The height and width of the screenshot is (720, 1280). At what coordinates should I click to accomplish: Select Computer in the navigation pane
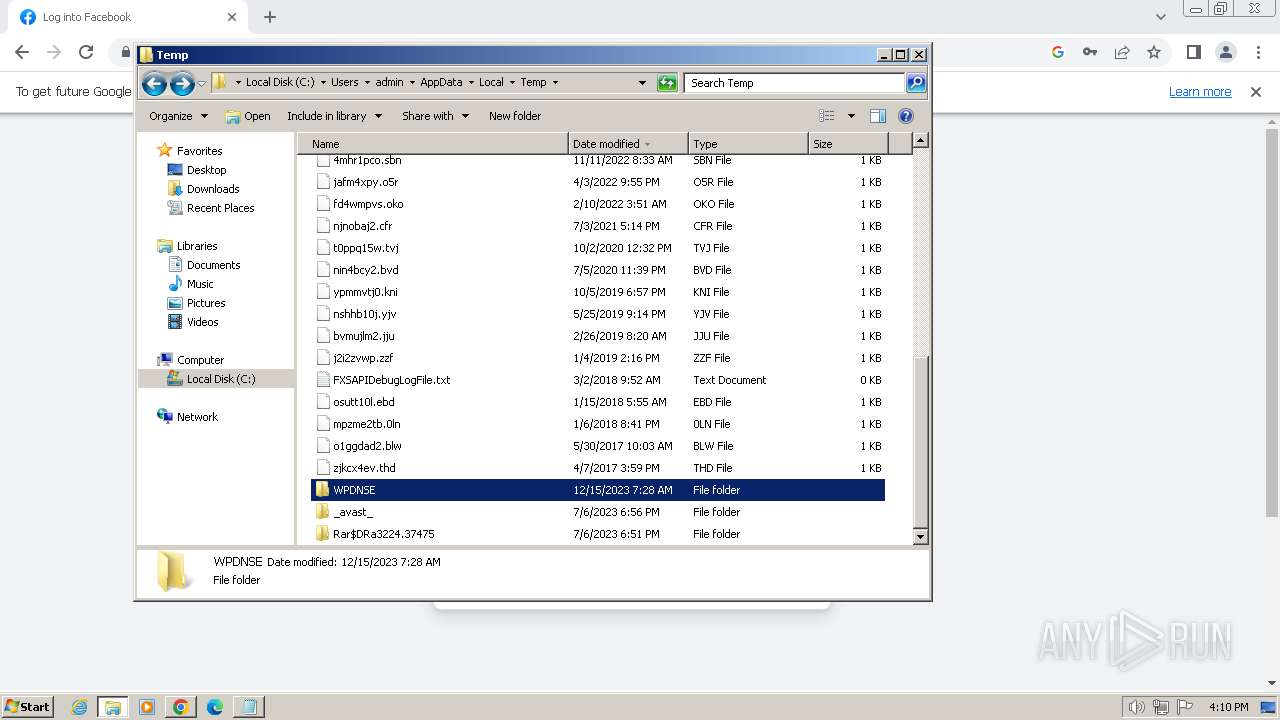point(200,360)
